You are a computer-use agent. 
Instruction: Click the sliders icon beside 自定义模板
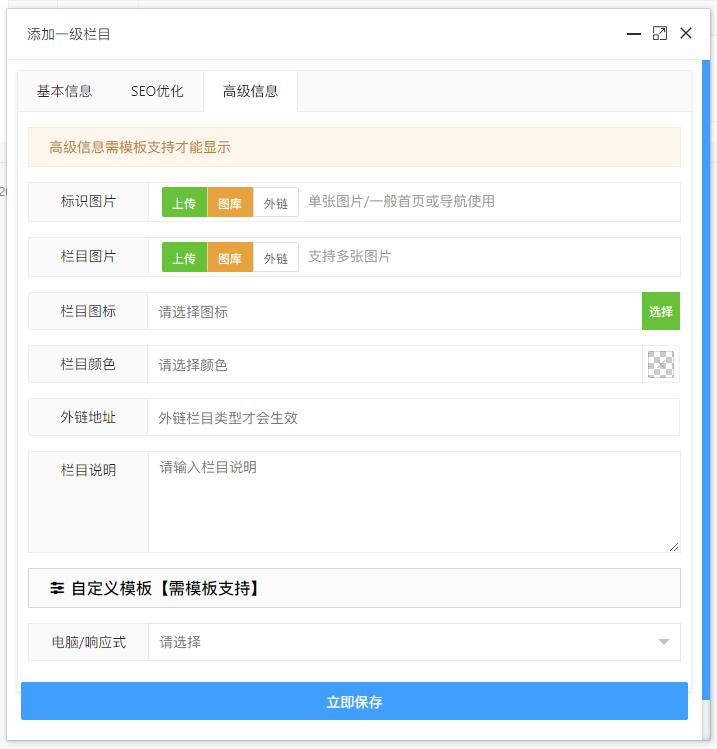coord(57,589)
